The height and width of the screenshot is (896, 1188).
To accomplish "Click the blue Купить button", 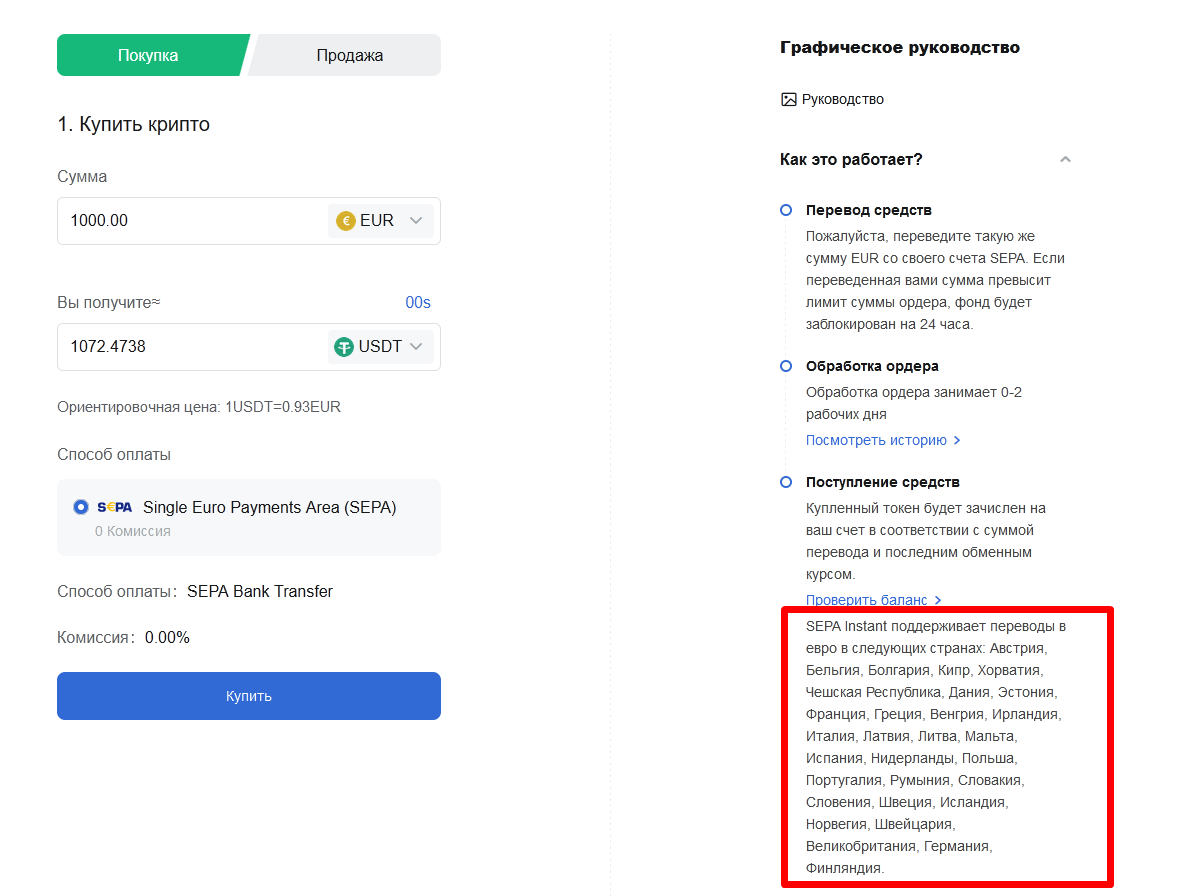I will [x=249, y=696].
